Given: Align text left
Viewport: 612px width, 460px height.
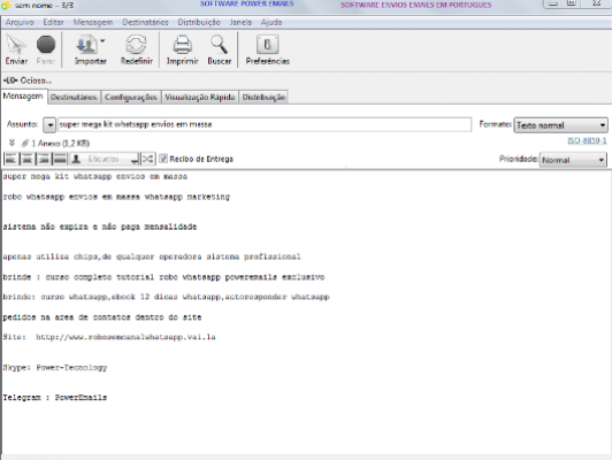Looking at the screenshot, I should click(x=11, y=159).
